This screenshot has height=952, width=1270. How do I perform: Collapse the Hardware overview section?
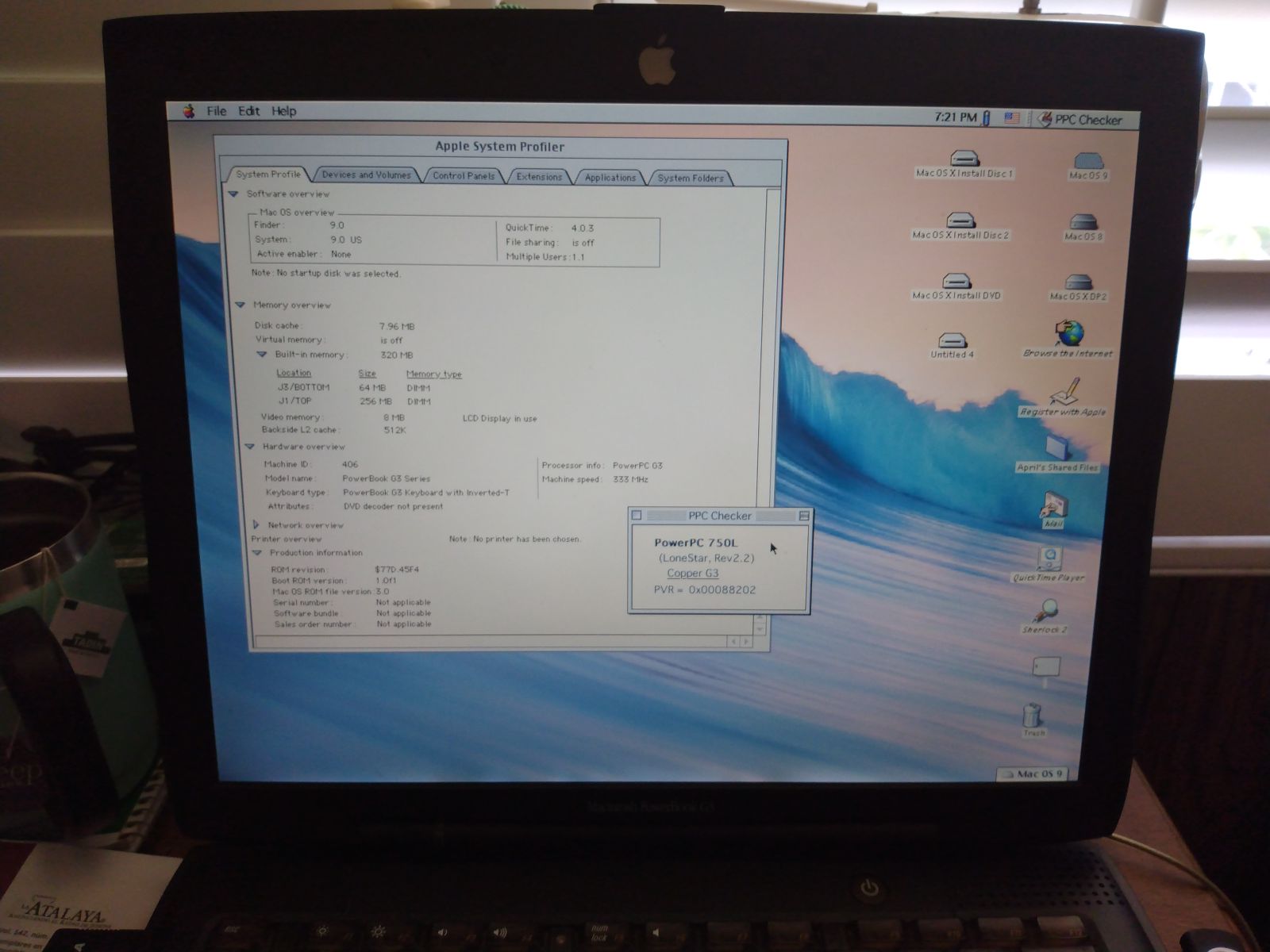pos(250,447)
